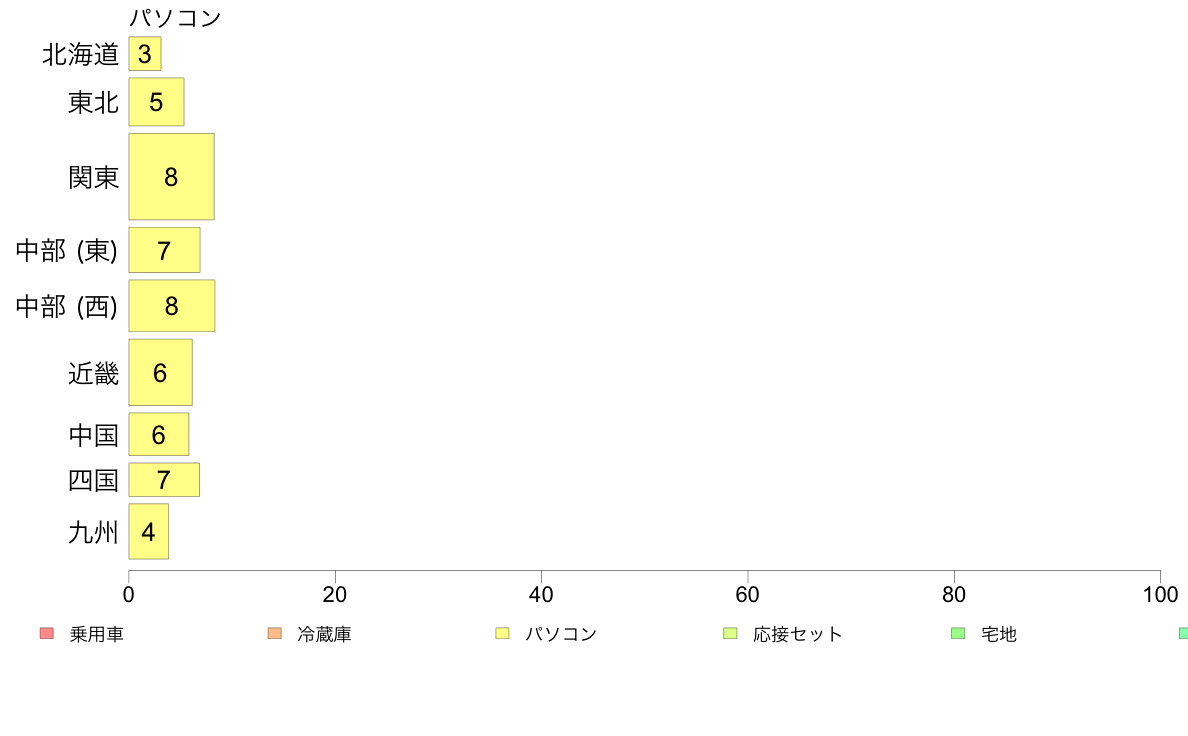Screen dimensions: 1188x736
Task: Click the orange 冷蔵庫 legend swatch
Action: tap(275, 634)
